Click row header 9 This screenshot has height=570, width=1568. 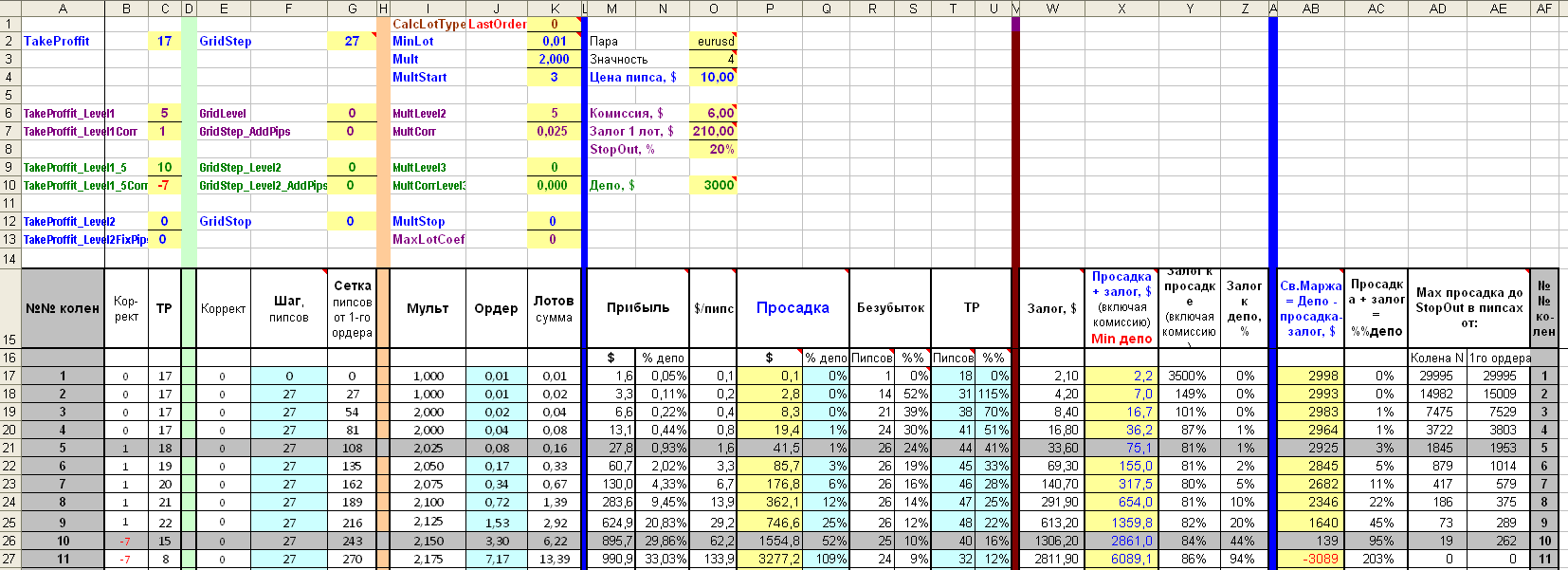(9, 167)
